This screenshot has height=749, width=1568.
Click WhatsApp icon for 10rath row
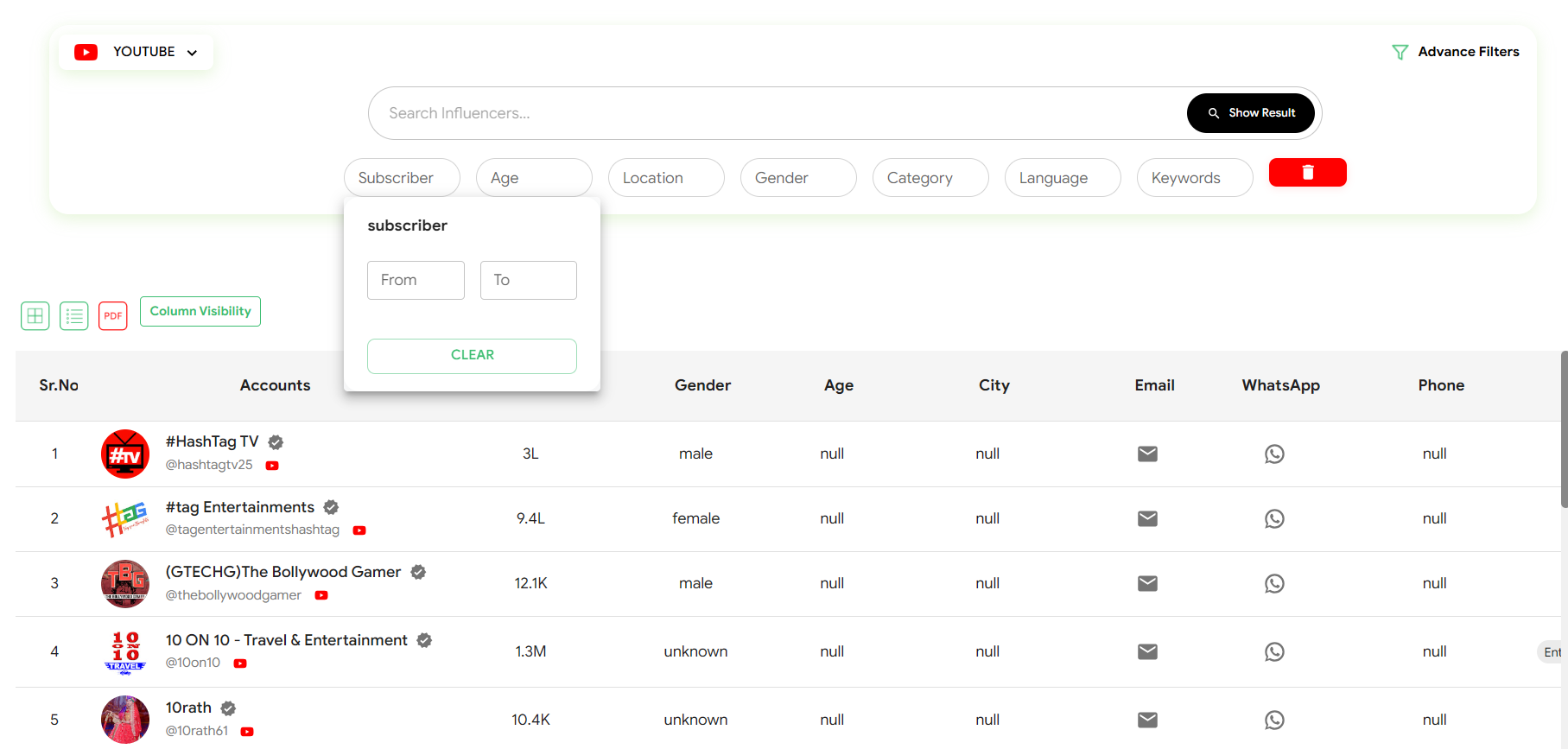click(x=1274, y=720)
